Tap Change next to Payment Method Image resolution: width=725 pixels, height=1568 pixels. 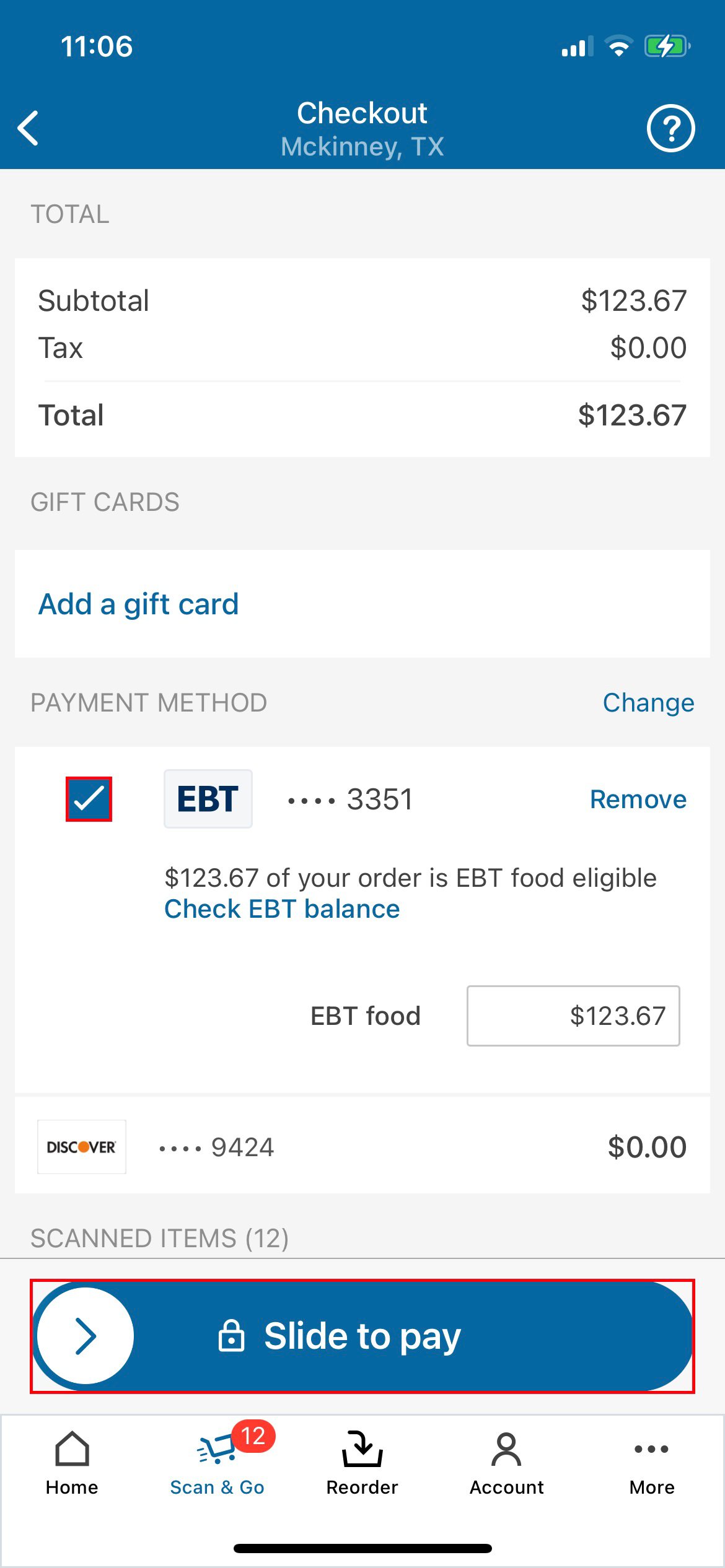(648, 703)
